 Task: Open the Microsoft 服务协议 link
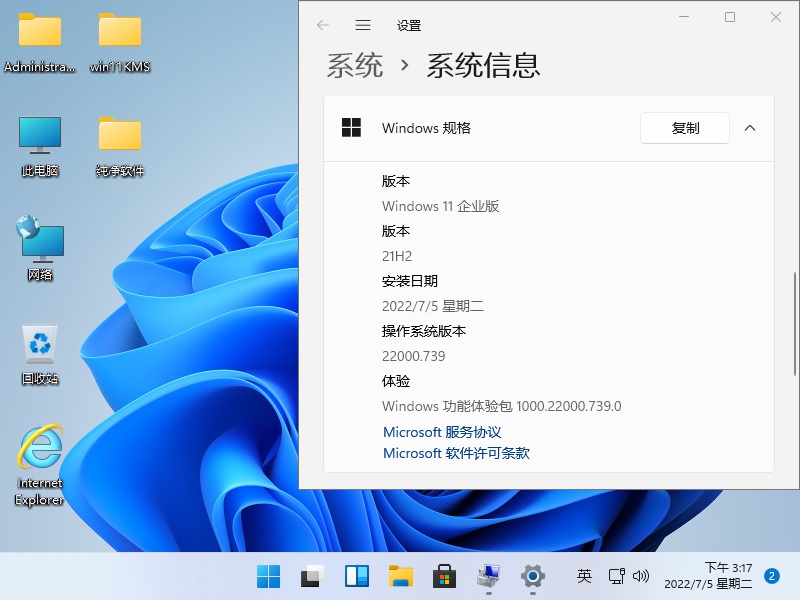click(x=442, y=432)
